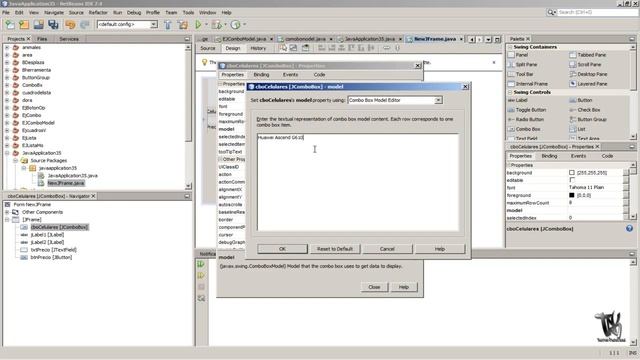Viewport: 640px width, 360px height.
Task: Expand the ButtonGroup project node
Action: 7,78
